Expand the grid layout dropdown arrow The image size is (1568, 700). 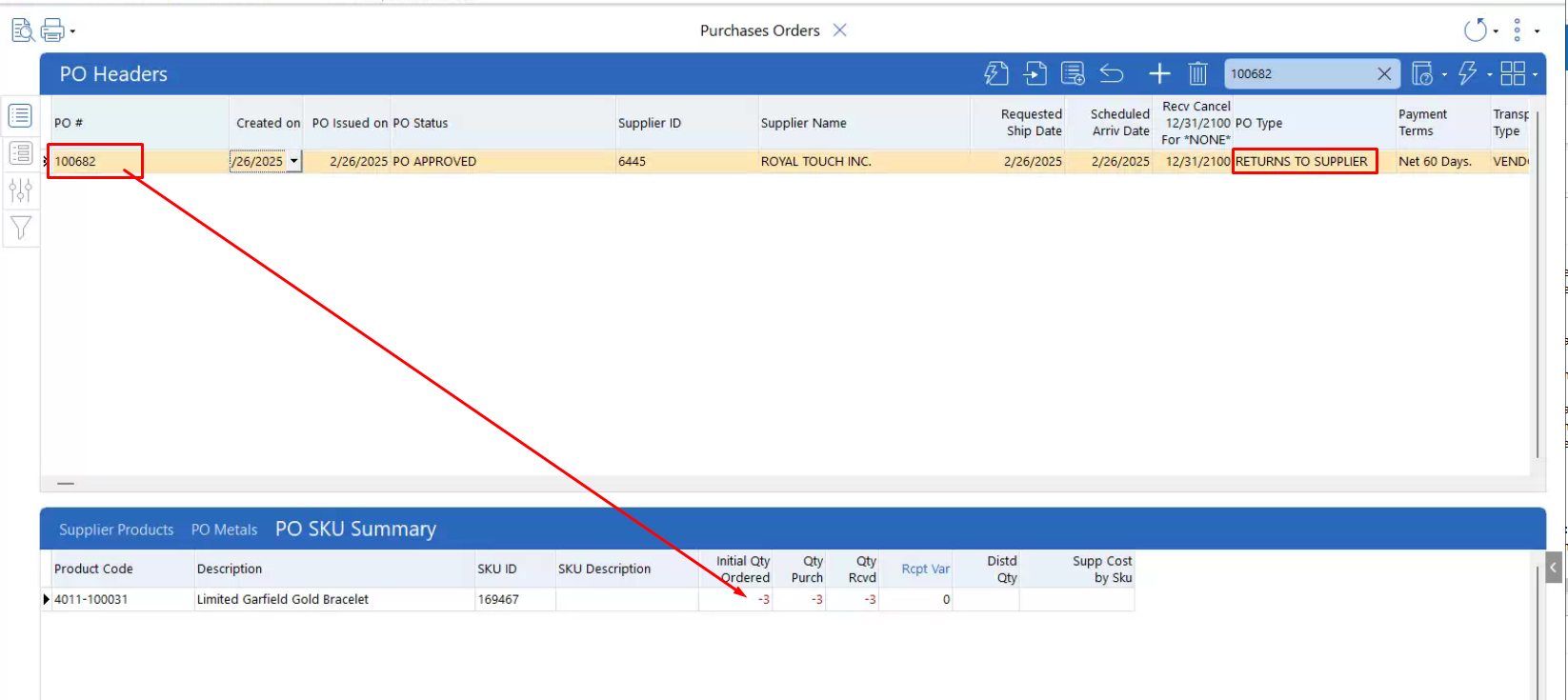(x=1535, y=74)
